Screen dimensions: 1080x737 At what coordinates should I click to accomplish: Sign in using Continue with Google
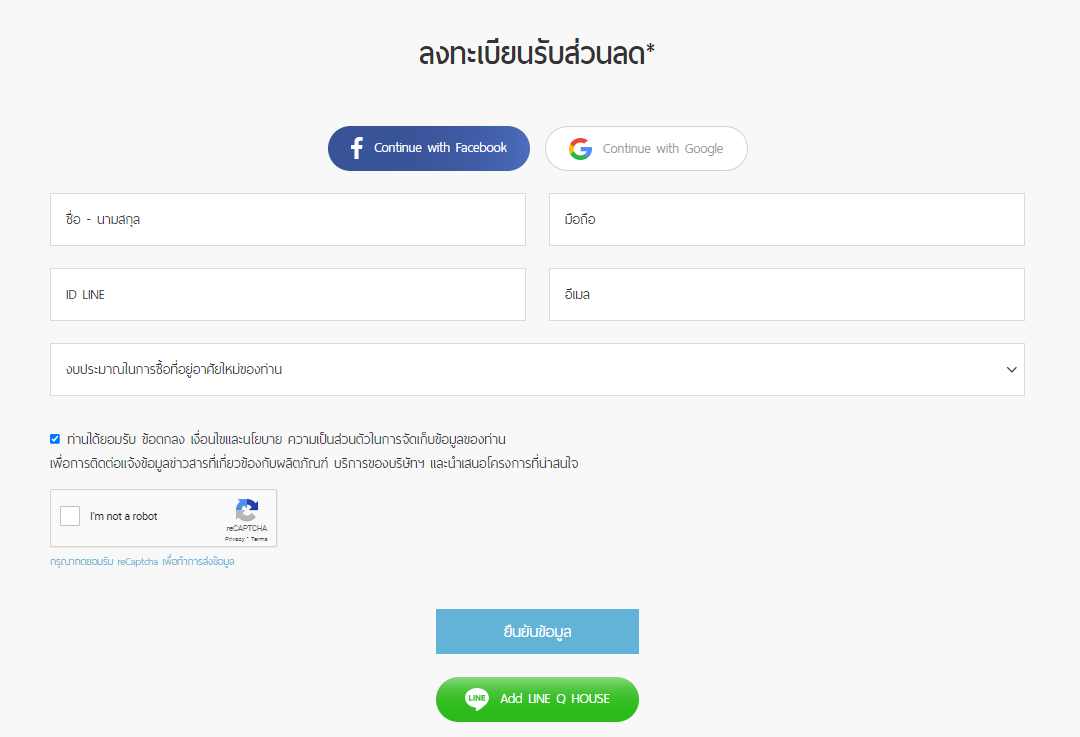point(646,149)
